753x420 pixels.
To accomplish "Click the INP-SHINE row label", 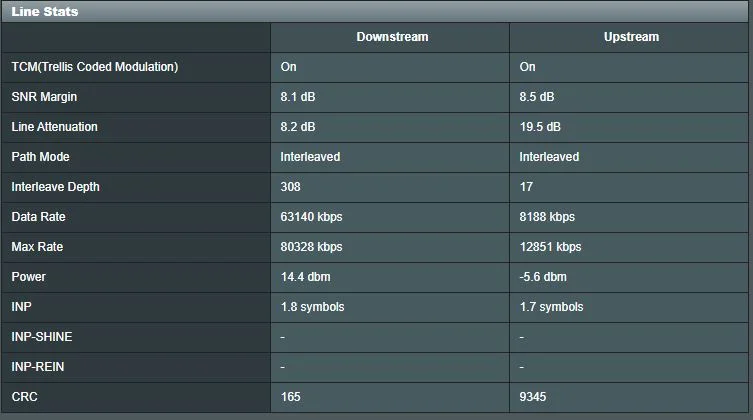I will 41,337.
